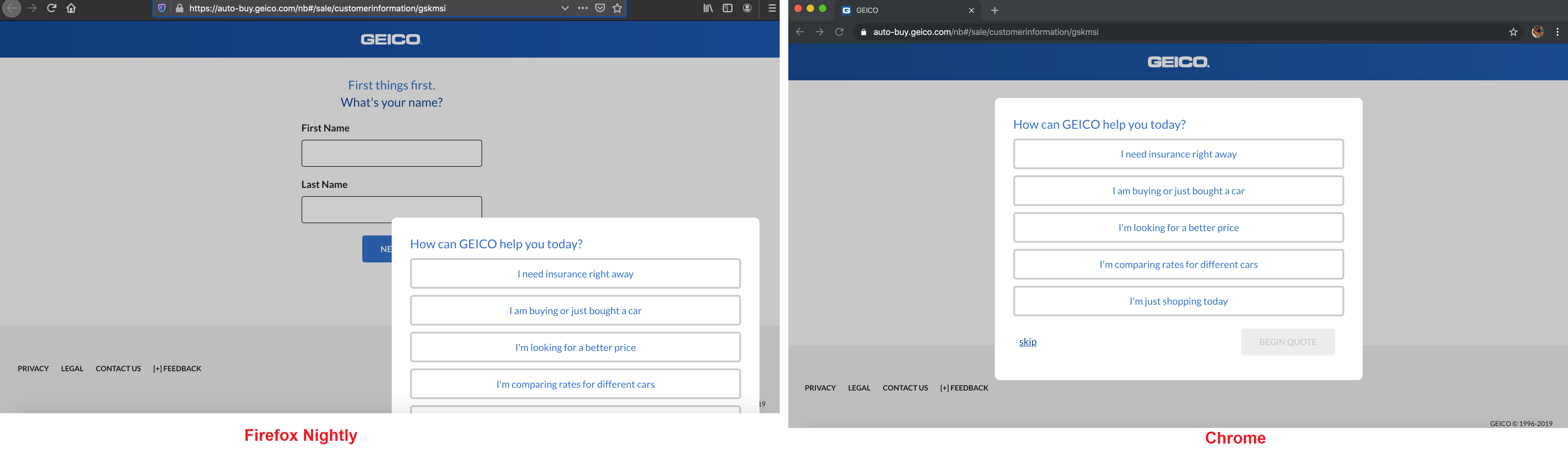Bookmark the page with Firefox's star icon

tap(617, 8)
